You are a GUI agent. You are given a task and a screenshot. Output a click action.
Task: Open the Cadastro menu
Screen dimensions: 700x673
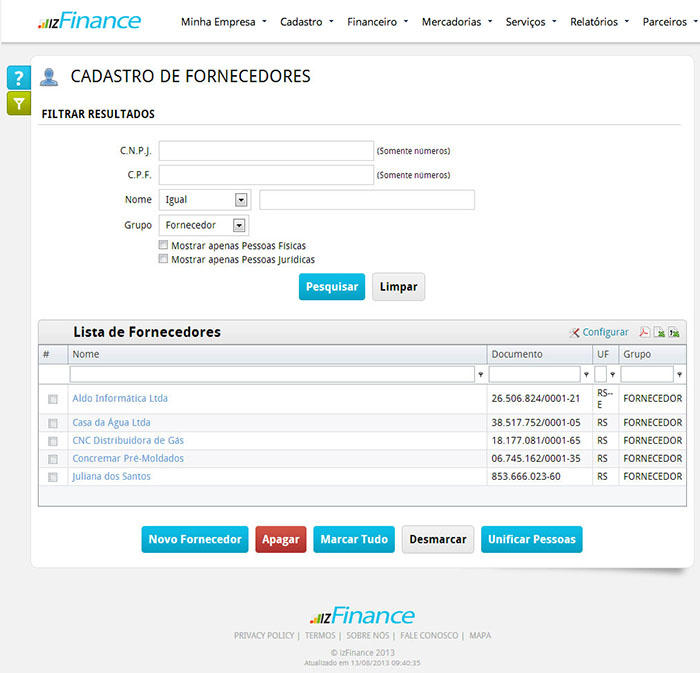pos(307,22)
